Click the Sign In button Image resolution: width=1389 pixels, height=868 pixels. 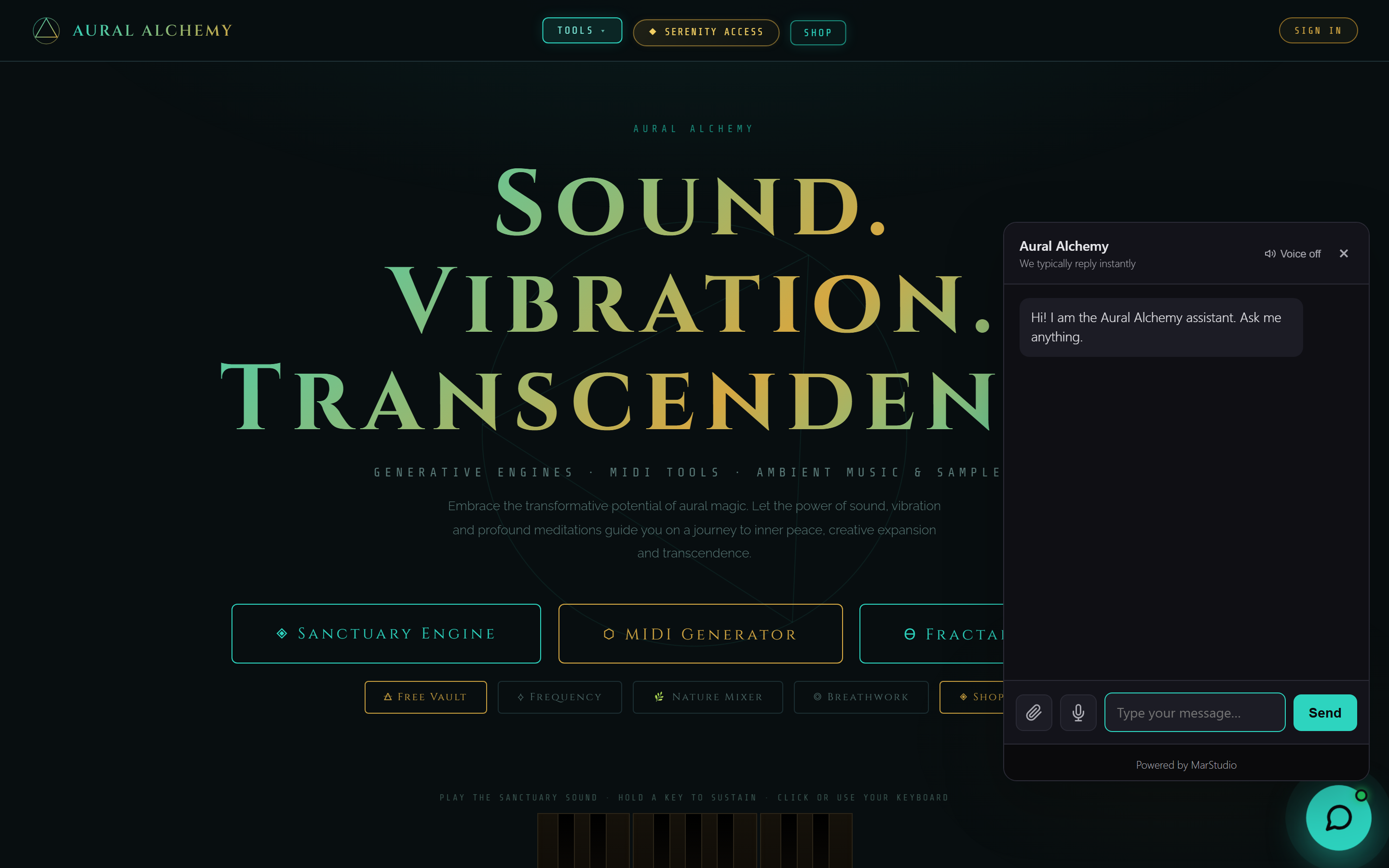(1318, 30)
